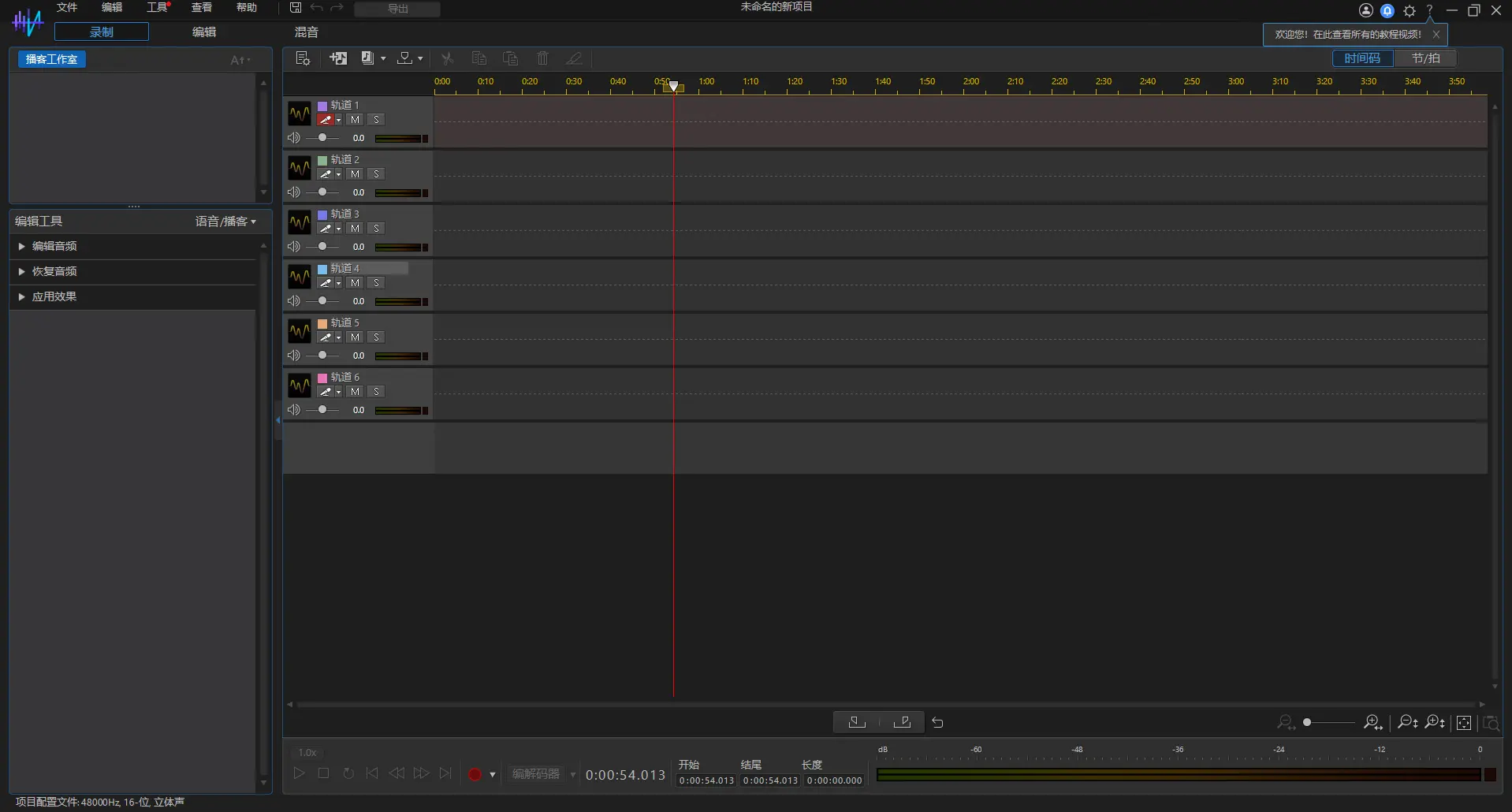Click the track 5 orange color swatch
Viewport: 1512px width, 812px height.
point(322,323)
